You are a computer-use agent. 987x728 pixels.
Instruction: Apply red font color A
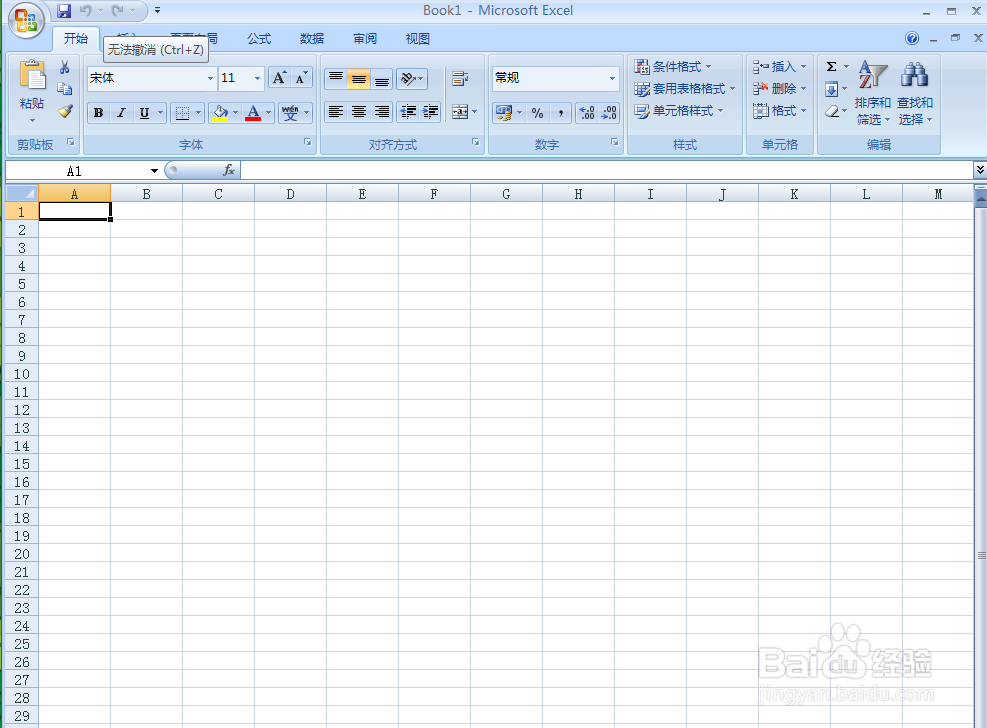click(x=253, y=113)
